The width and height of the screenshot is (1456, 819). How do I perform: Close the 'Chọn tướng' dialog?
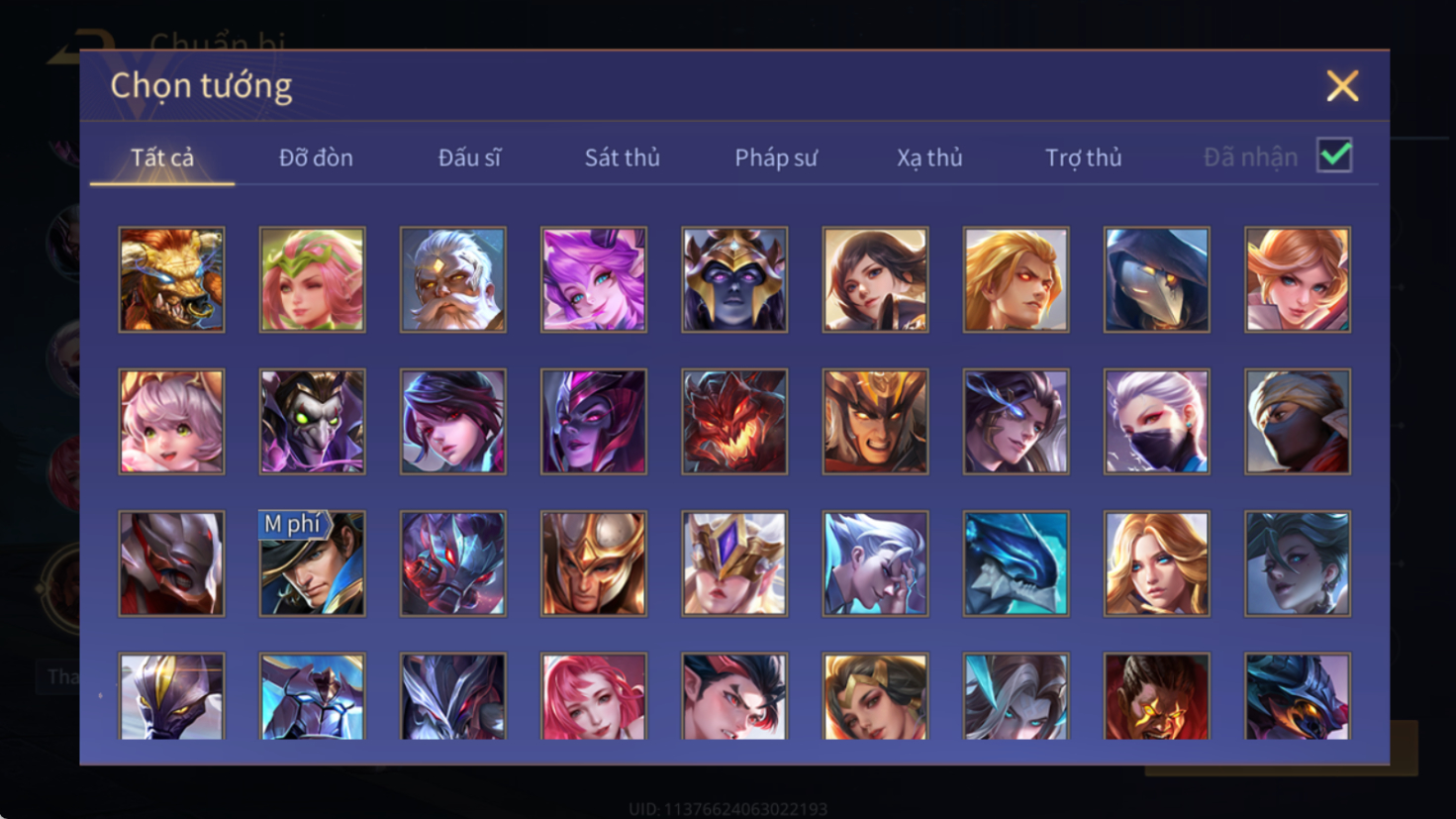[x=1342, y=86]
